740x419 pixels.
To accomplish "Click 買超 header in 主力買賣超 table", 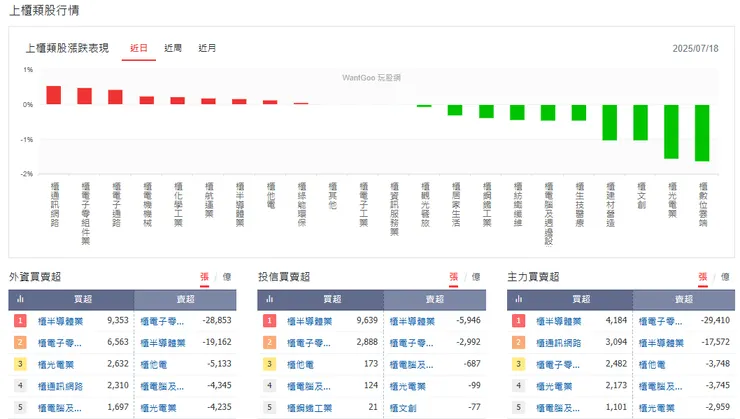I will 581,299.
